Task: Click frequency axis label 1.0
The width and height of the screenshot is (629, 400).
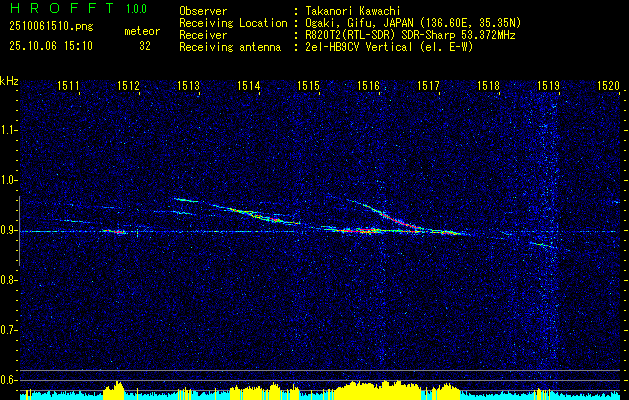Action: (x=8, y=180)
